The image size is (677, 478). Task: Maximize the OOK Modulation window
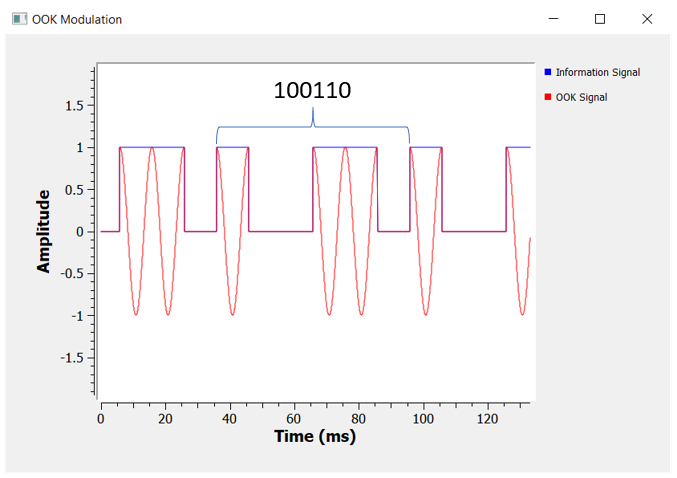[x=600, y=19]
